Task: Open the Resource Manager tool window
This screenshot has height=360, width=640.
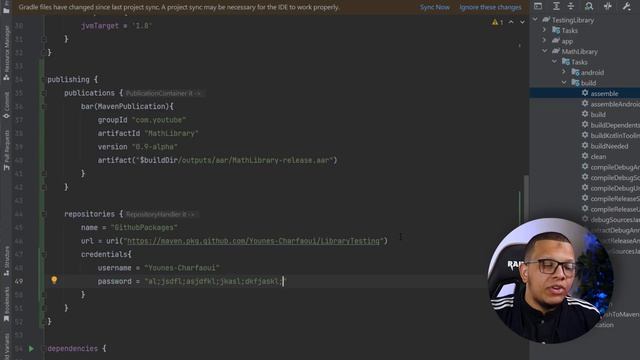Action: (x=6, y=53)
